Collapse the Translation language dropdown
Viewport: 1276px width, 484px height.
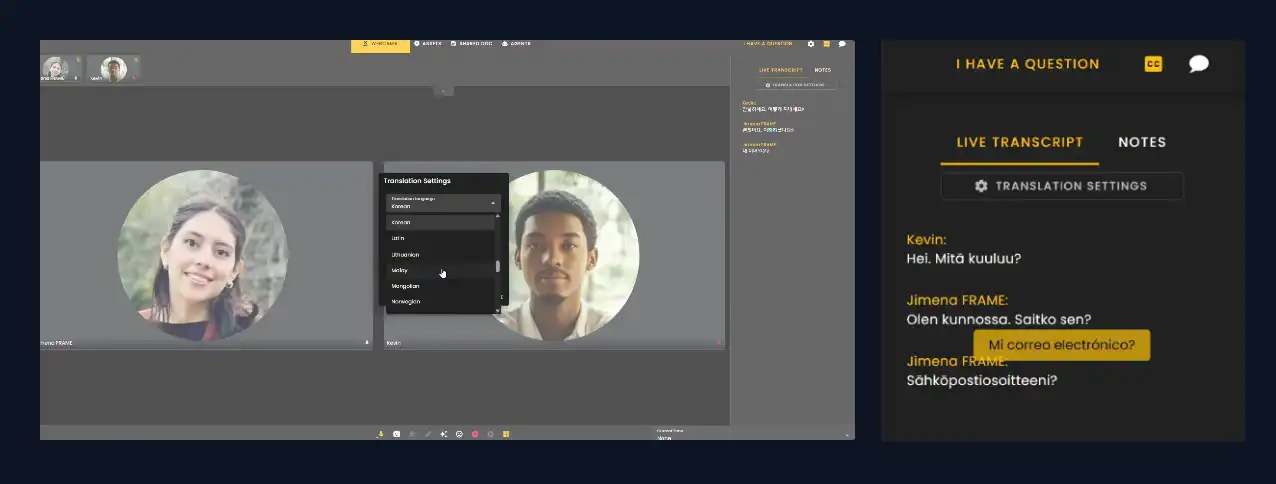492,203
